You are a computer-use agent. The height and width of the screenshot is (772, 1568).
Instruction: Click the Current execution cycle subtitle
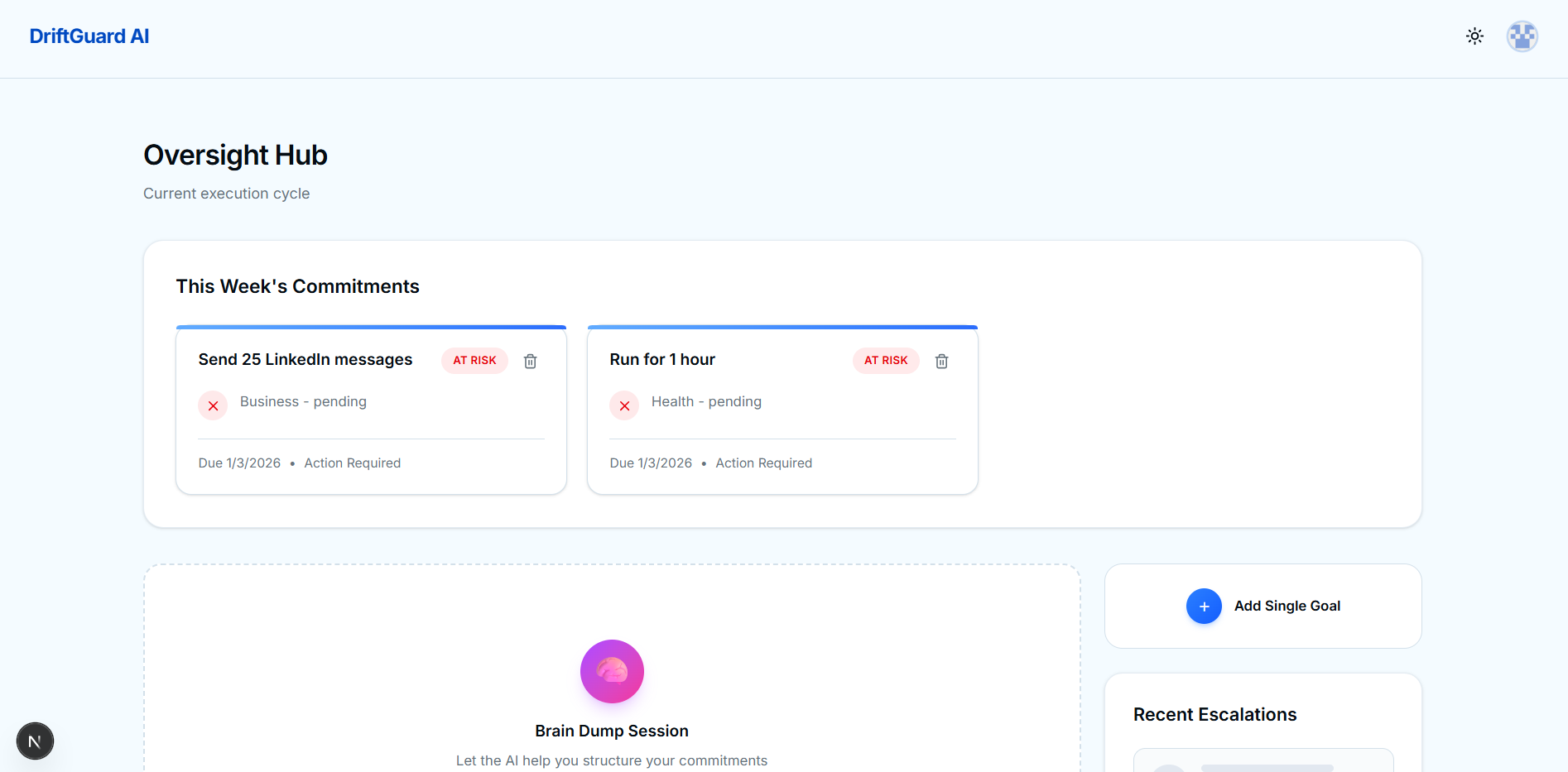[x=227, y=194]
